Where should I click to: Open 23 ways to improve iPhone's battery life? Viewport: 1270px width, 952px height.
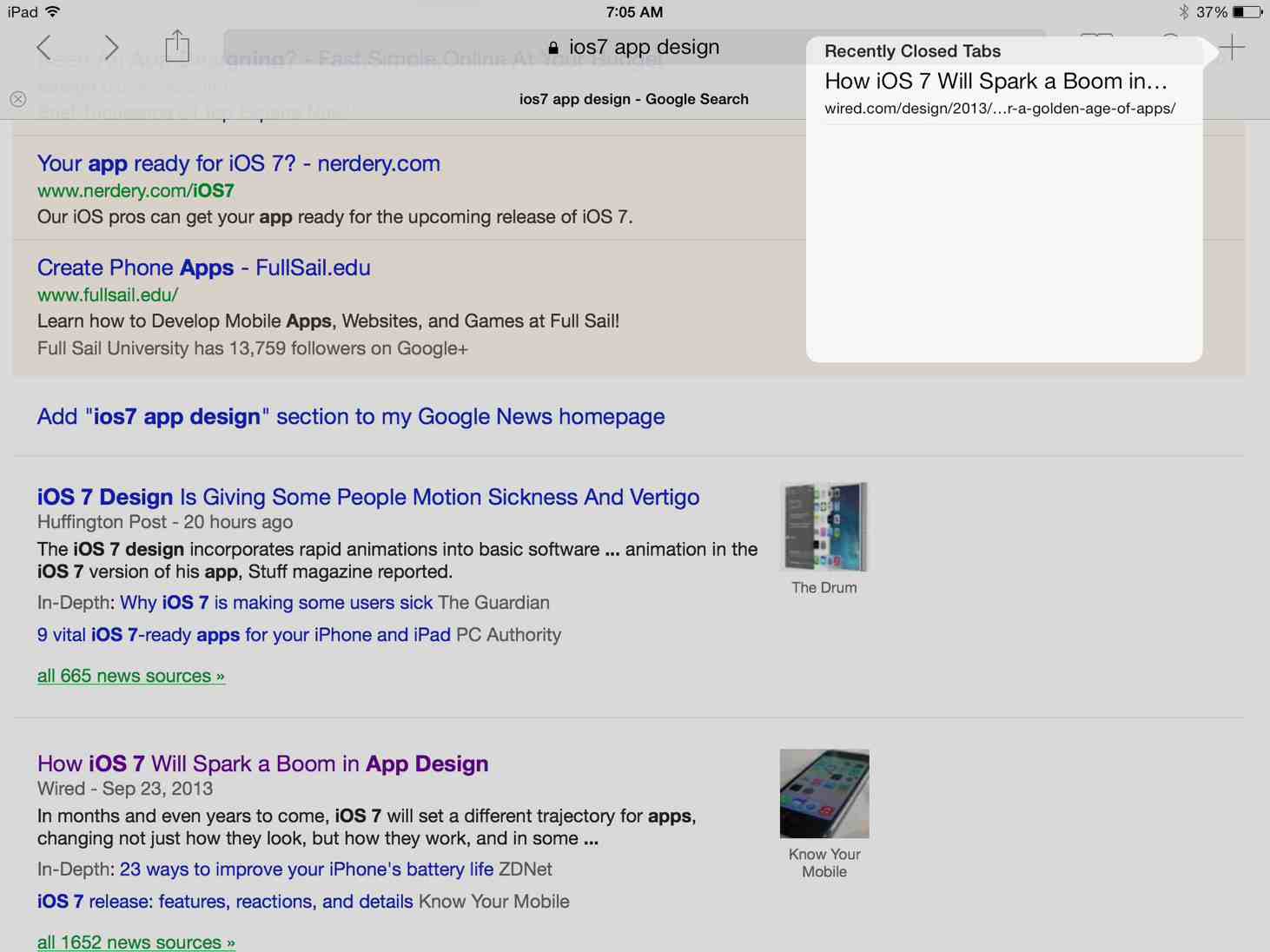tap(307, 869)
